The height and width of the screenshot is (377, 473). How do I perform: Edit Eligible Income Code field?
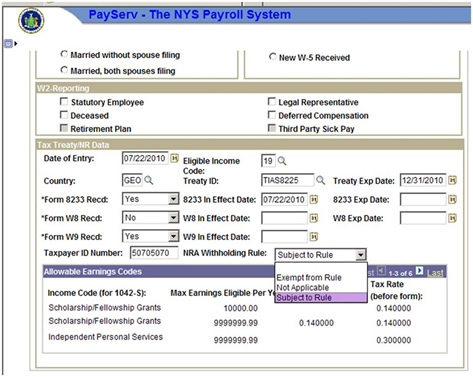click(x=268, y=161)
